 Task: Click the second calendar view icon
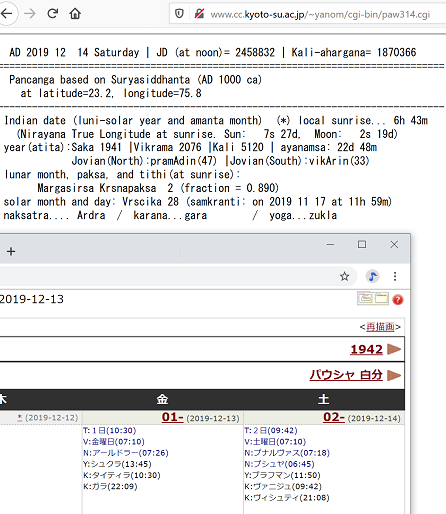click(x=381, y=298)
